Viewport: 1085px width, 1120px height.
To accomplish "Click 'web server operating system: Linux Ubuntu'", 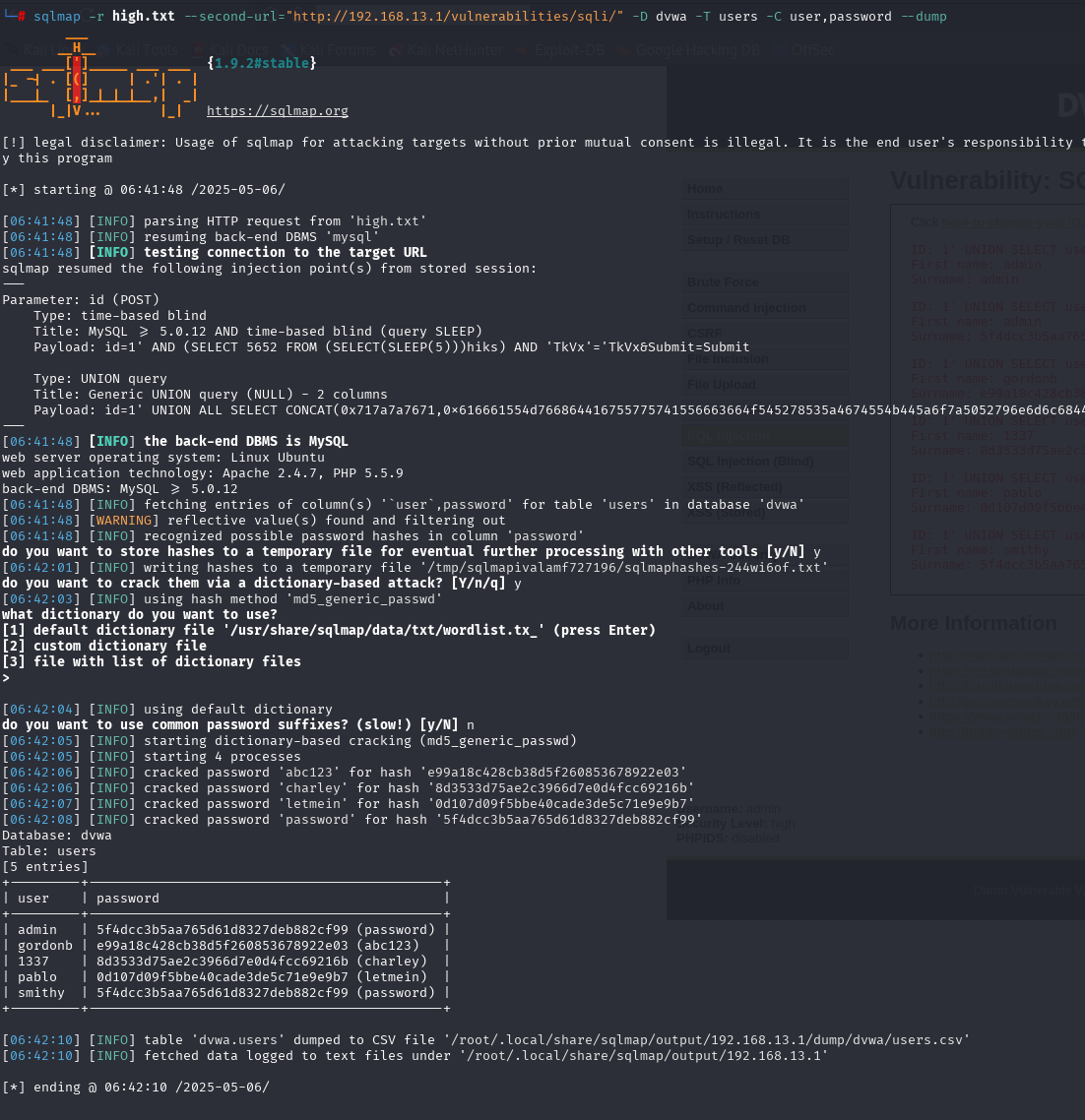I will 163,457.
